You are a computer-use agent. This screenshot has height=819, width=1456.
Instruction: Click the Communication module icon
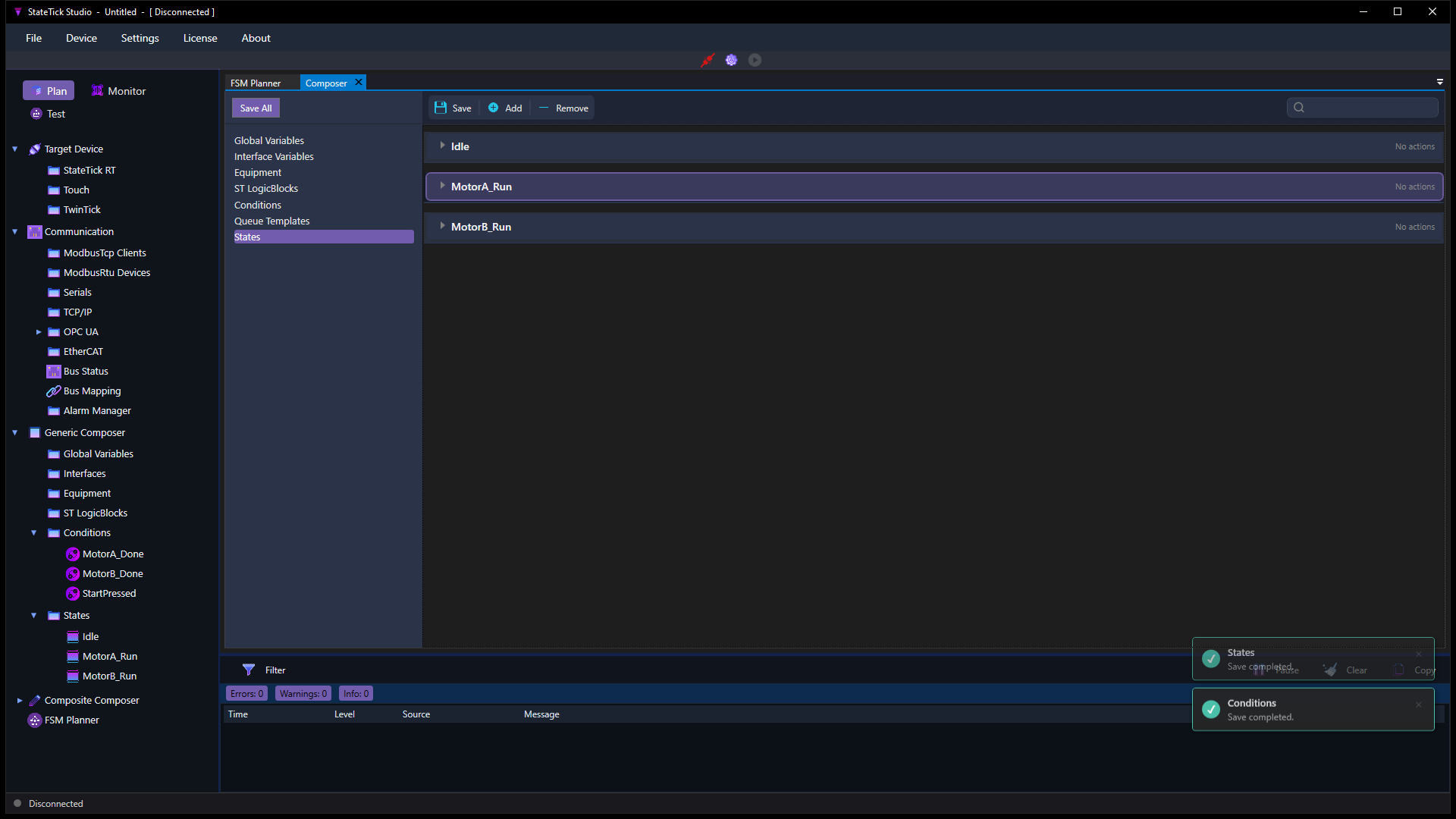click(35, 232)
